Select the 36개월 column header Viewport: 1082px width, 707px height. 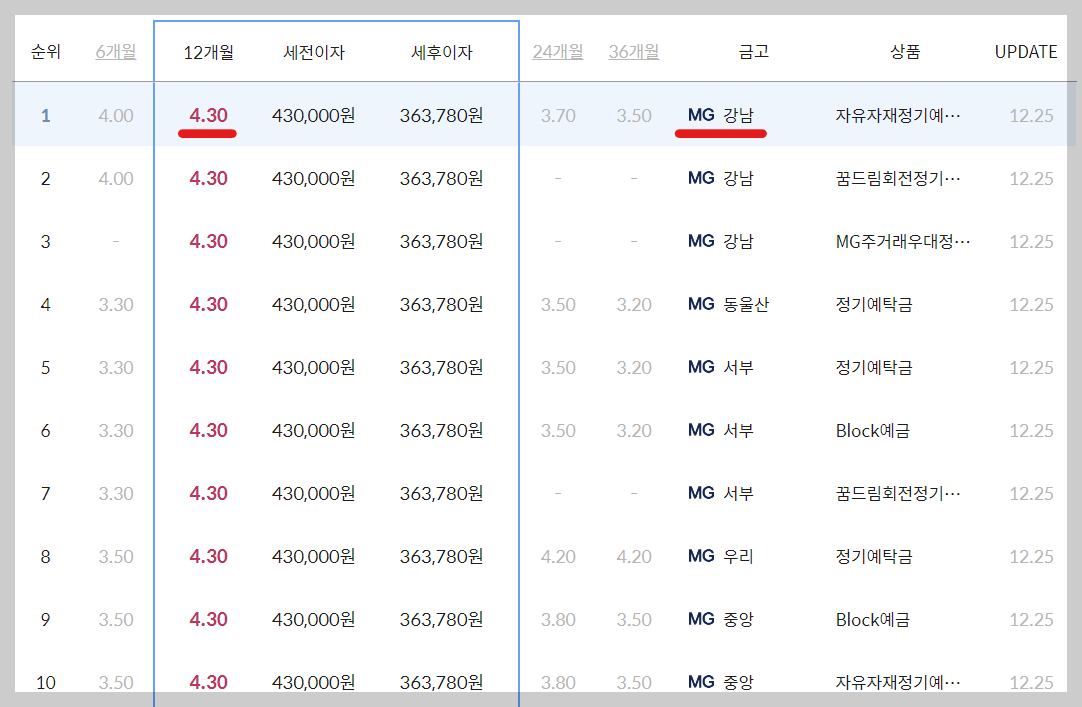[634, 51]
